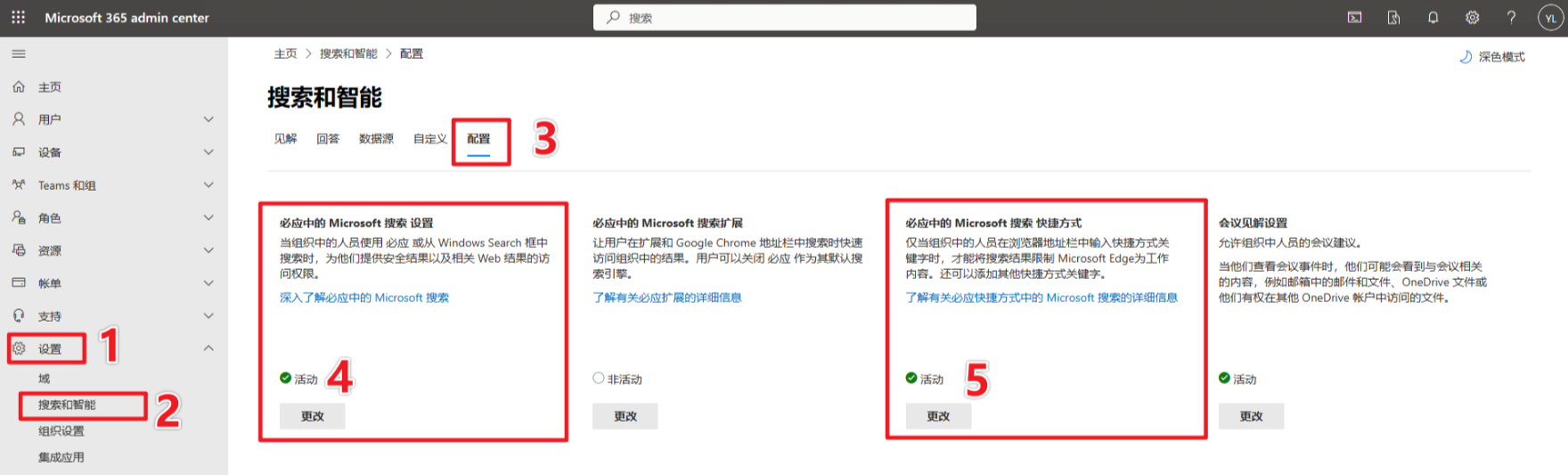Collapse navigation with hamburger menu icon
Screen dimensions: 1568x475
(19, 54)
